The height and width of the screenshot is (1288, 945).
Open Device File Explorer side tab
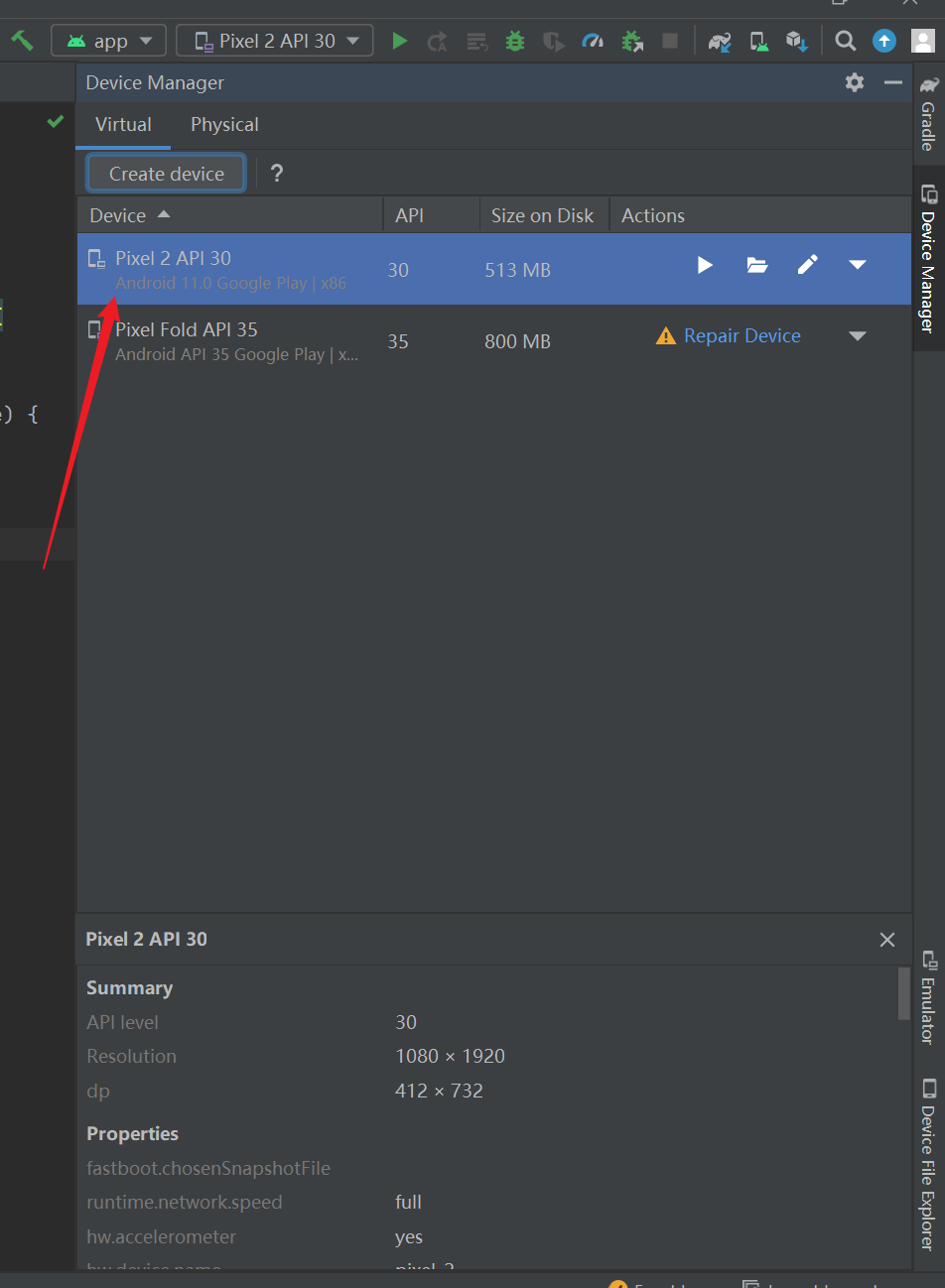(928, 1164)
